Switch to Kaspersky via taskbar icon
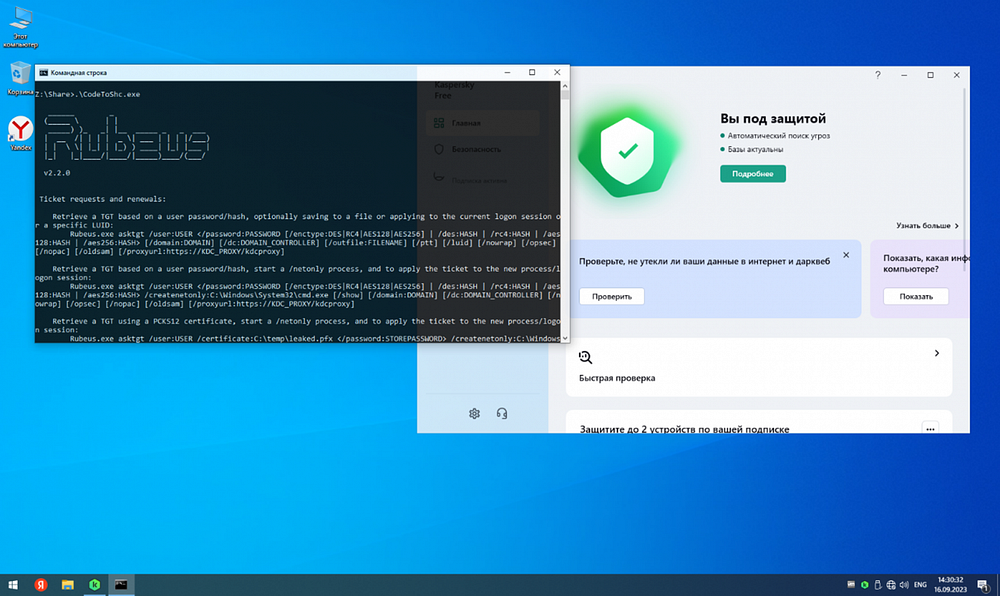Viewport: 1000px width, 596px height. [x=94, y=585]
